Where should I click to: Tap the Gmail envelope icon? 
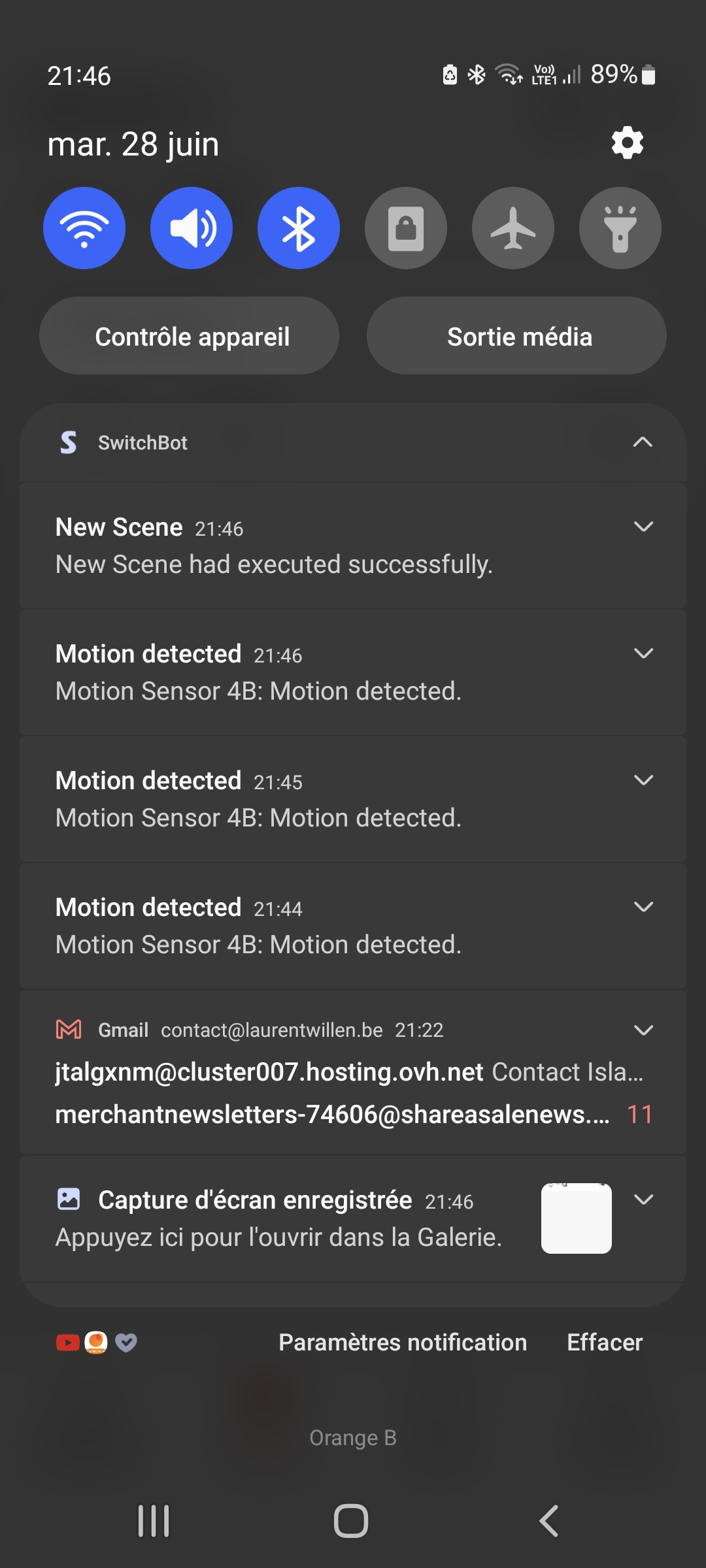tap(69, 1030)
